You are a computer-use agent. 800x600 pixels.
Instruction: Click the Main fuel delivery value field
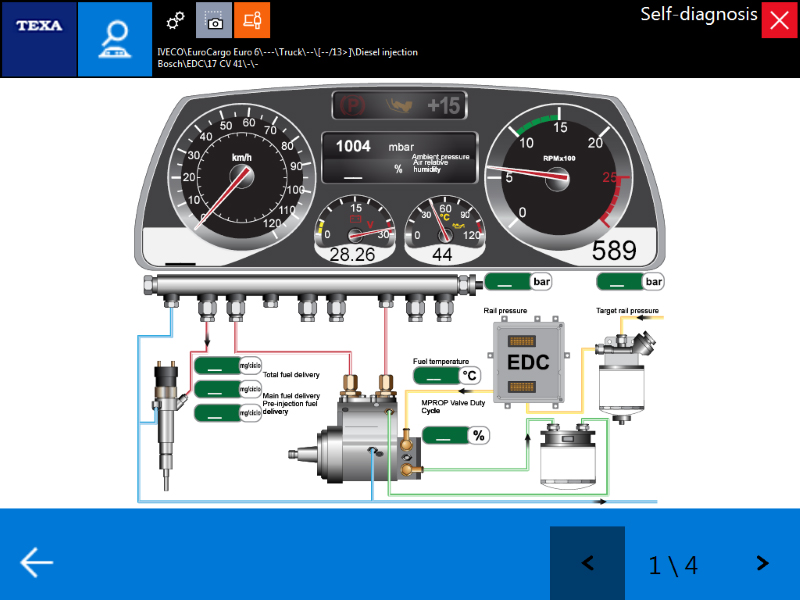coord(228,389)
